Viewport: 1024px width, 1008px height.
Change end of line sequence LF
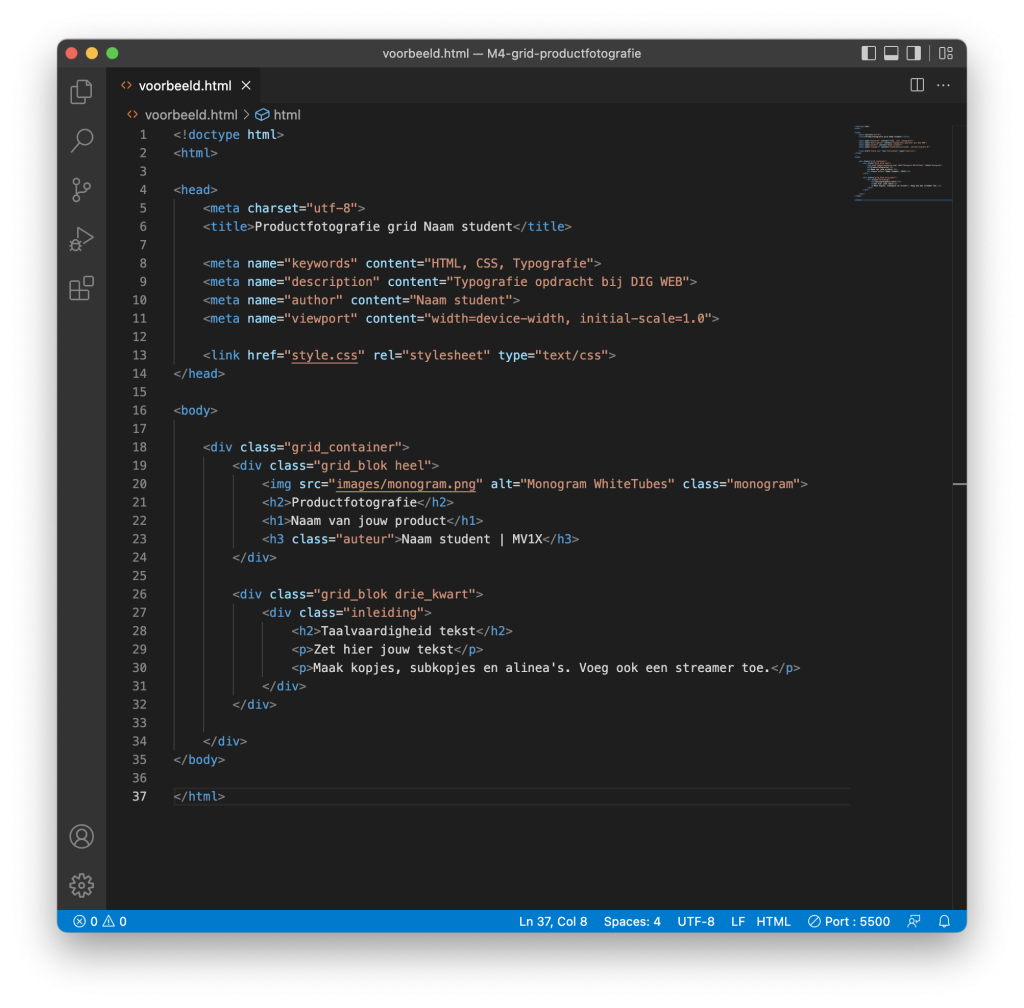[x=737, y=921]
